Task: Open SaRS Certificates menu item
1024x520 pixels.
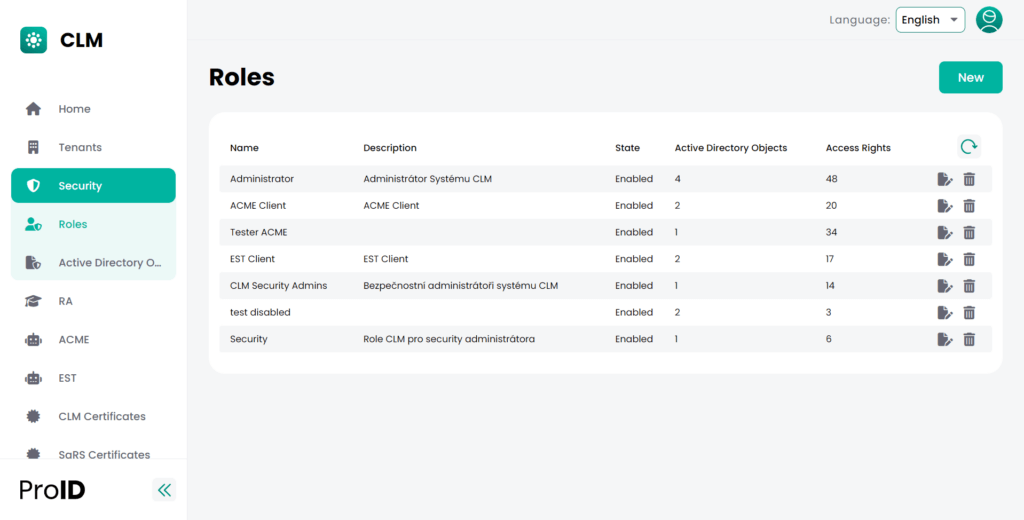Action: click(93, 452)
